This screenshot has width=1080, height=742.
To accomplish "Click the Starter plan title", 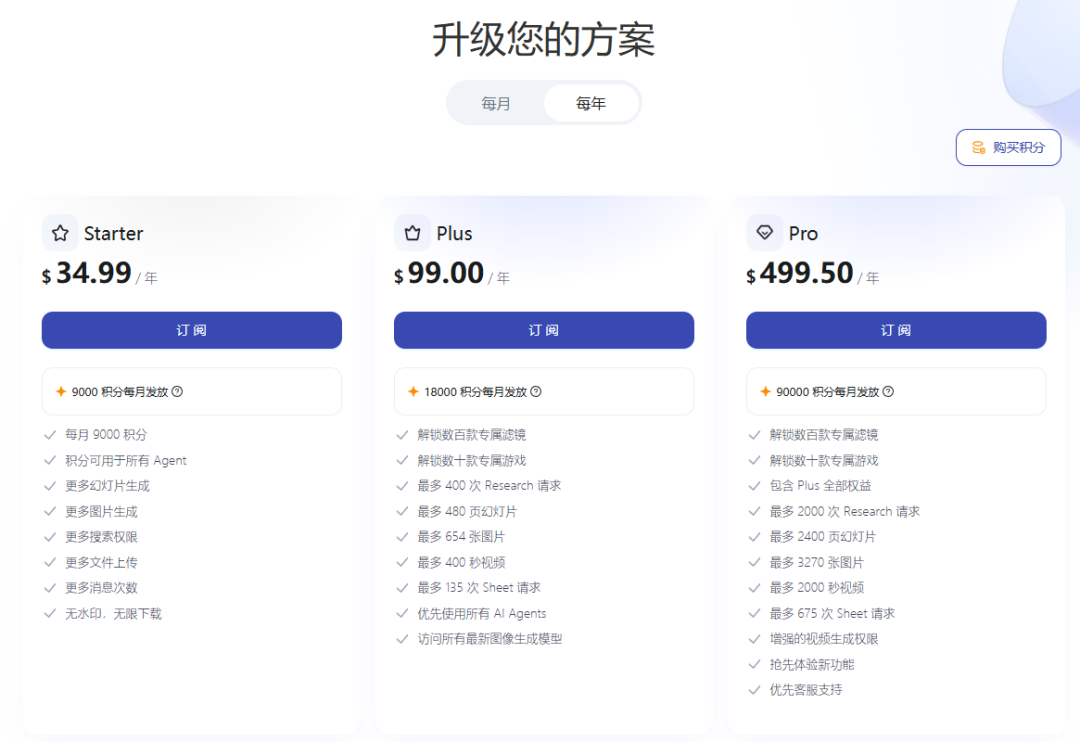I will pyautogui.click(x=114, y=234).
